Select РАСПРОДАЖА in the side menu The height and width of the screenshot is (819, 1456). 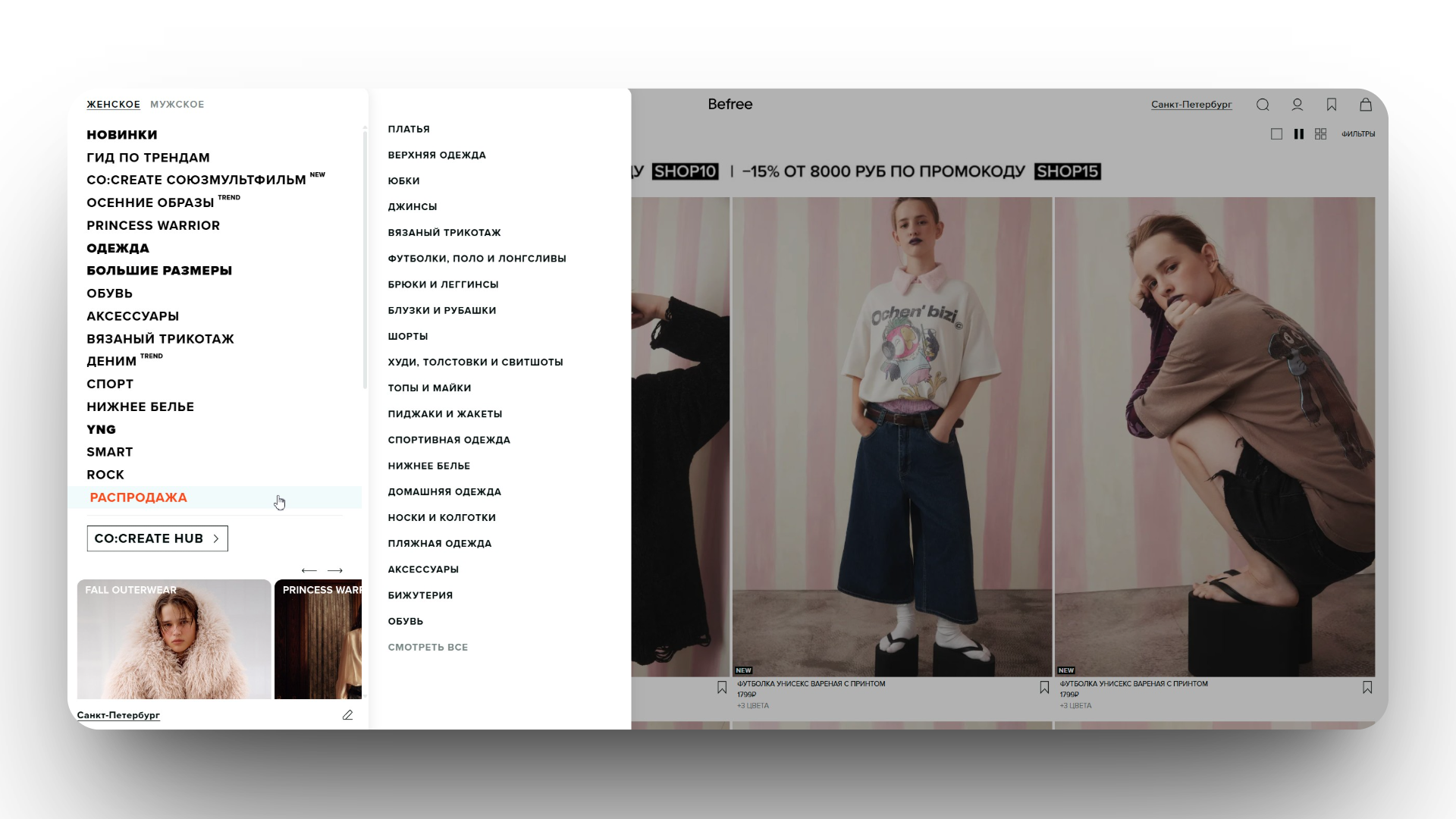tap(138, 497)
